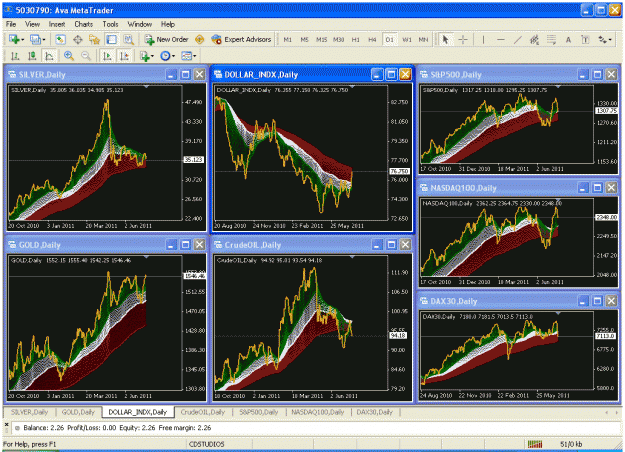Switch chart type to Line Chart

pos(49,56)
